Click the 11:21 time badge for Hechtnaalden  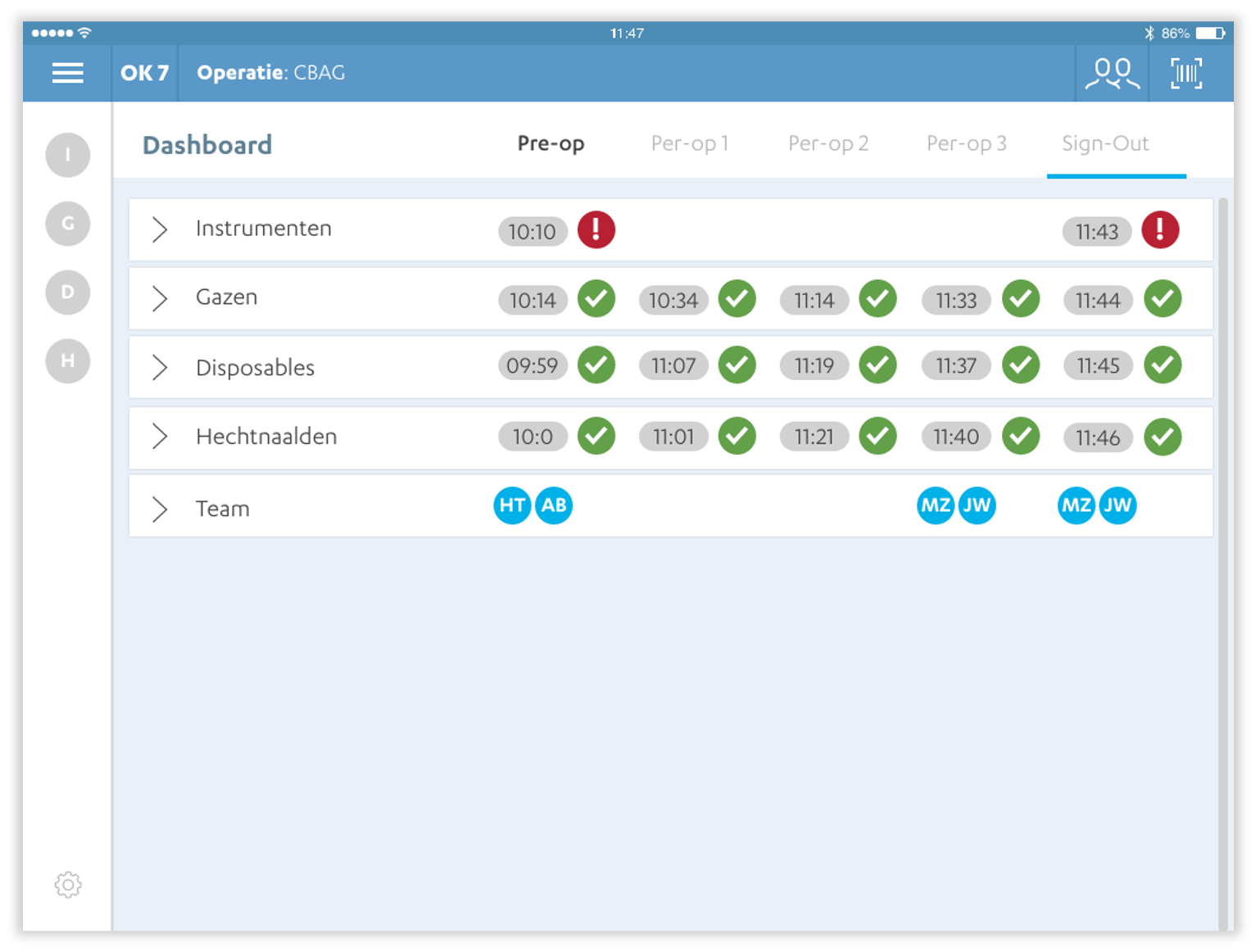click(x=814, y=437)
